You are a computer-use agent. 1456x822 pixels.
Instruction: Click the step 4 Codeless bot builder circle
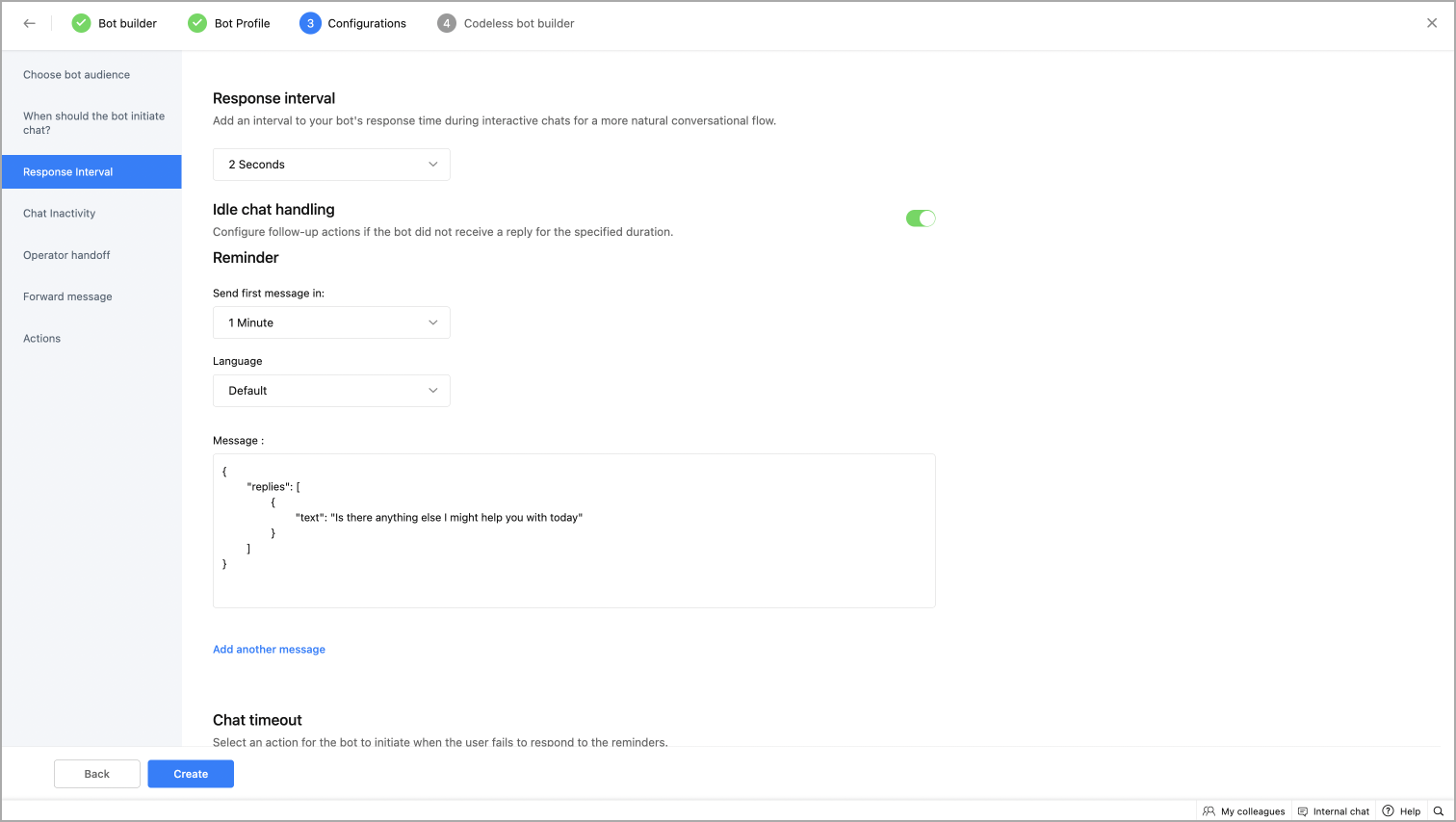(446, 23)
